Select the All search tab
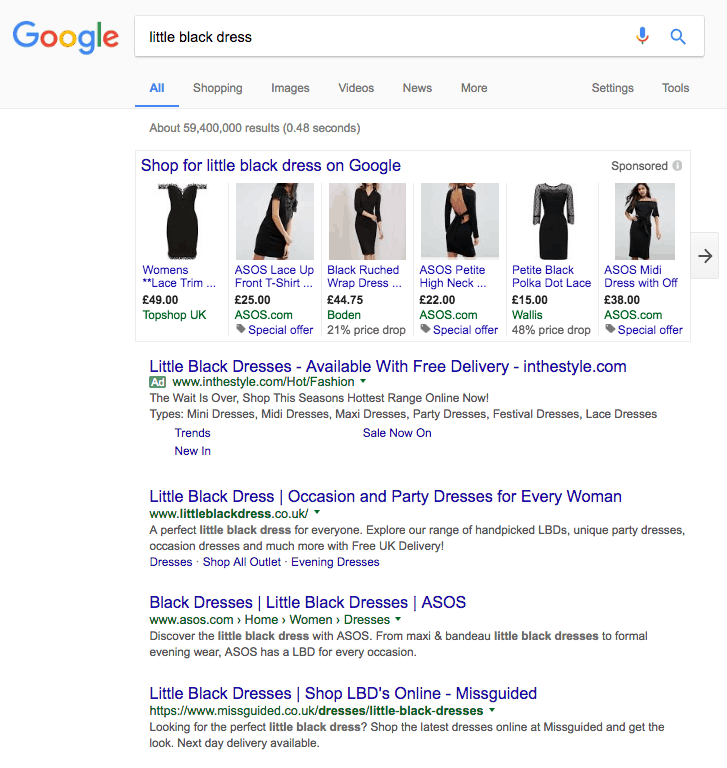The width and height of the screenshot is (727, 768). (x=157, y=88)
